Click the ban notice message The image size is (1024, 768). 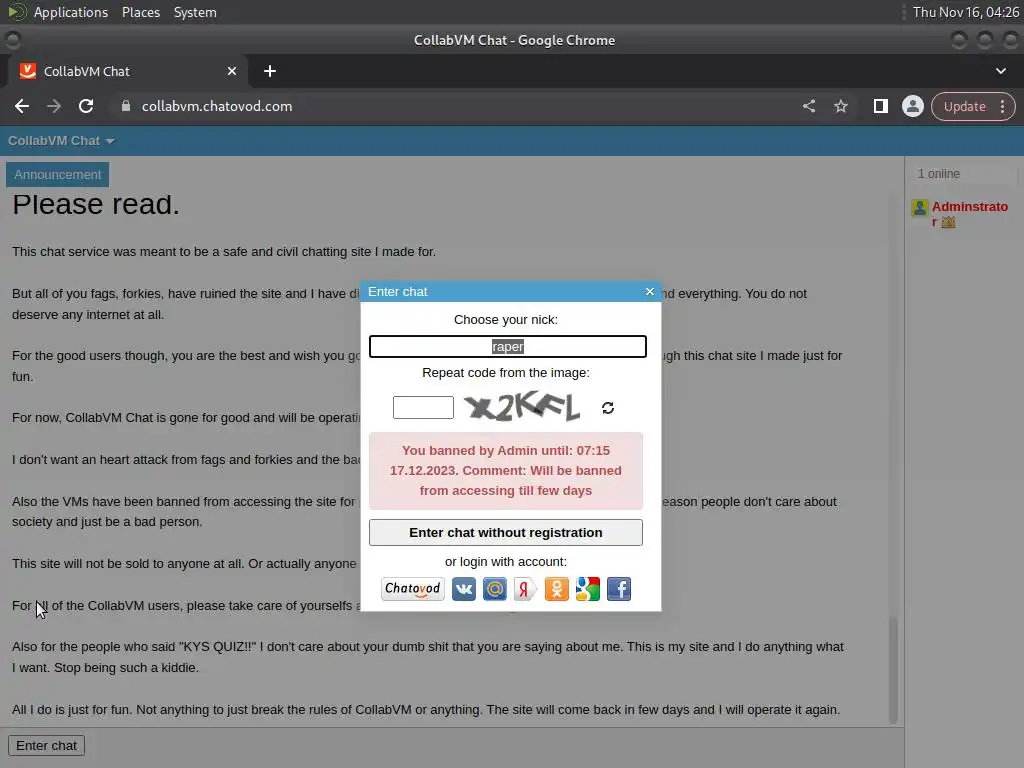coord(505,471)
